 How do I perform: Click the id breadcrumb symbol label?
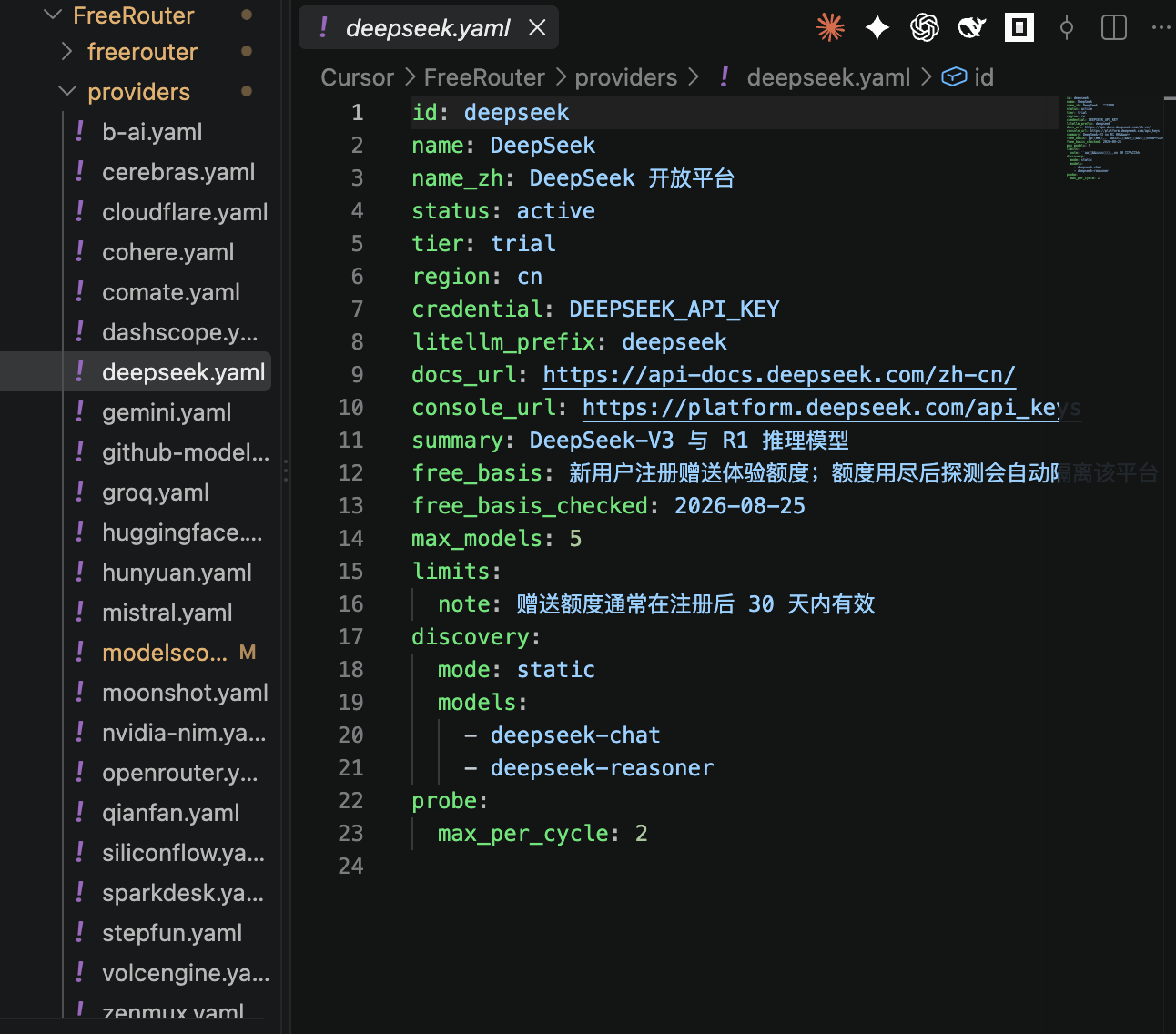tap(984, 77)
